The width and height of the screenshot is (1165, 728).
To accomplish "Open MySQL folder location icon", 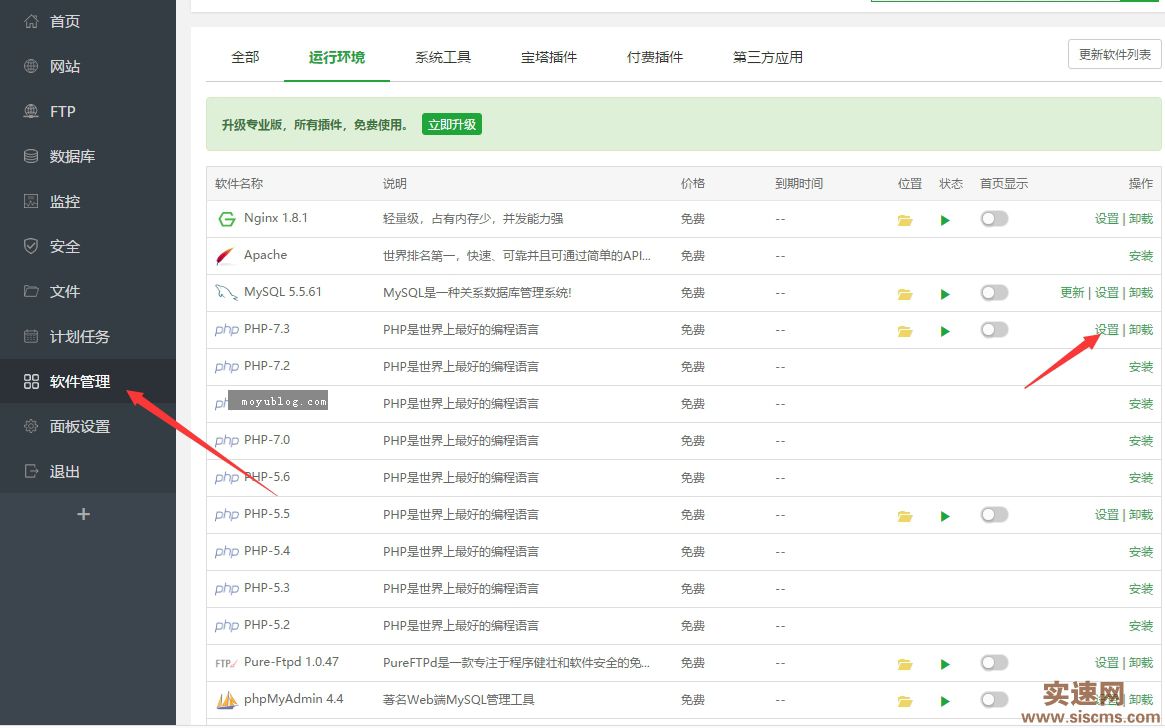I will pyautogui.click(x=904, y=294).
